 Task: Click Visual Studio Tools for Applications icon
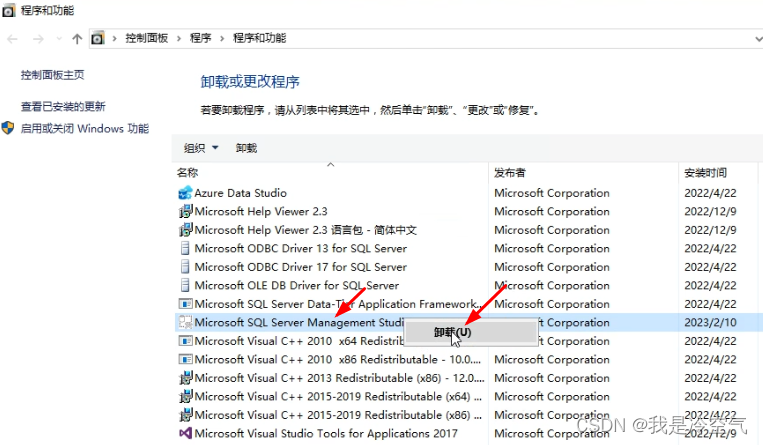click(x=185, y=433)
